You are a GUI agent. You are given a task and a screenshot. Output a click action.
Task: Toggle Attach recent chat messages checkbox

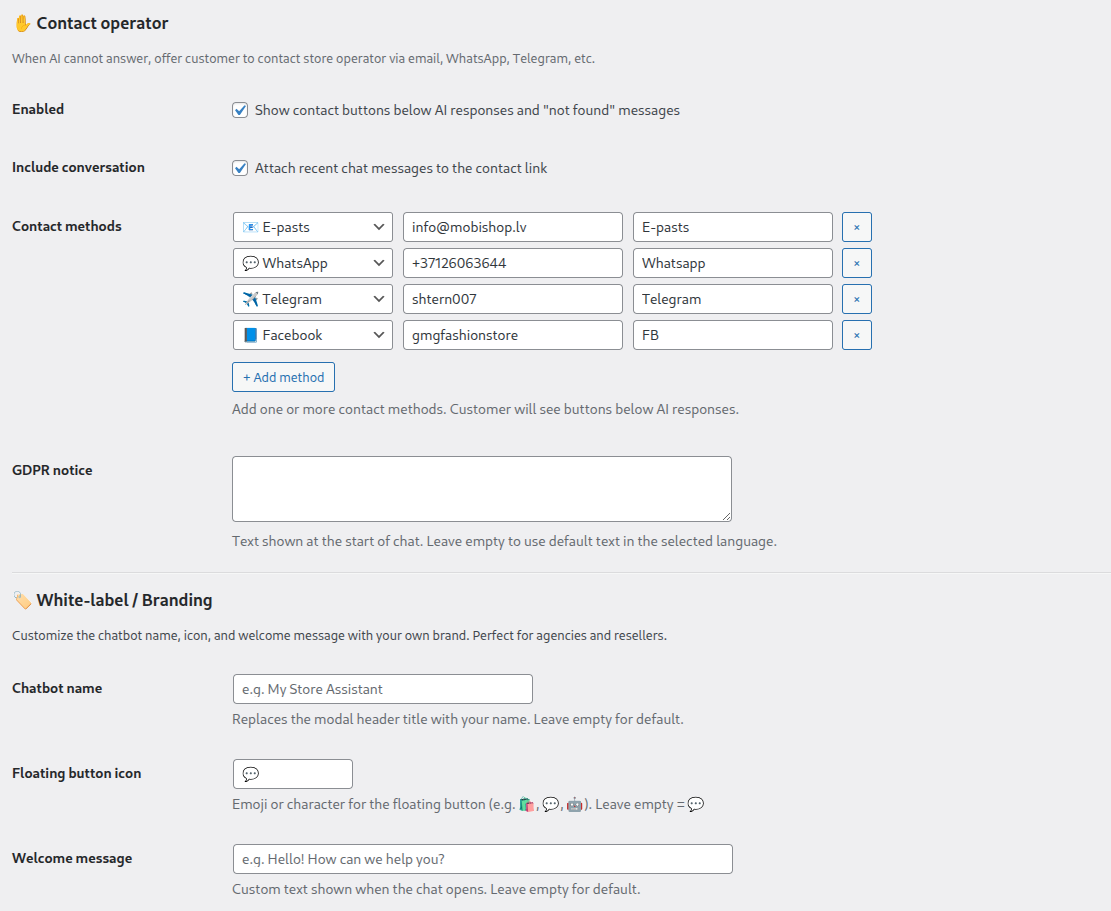point(240,169)
